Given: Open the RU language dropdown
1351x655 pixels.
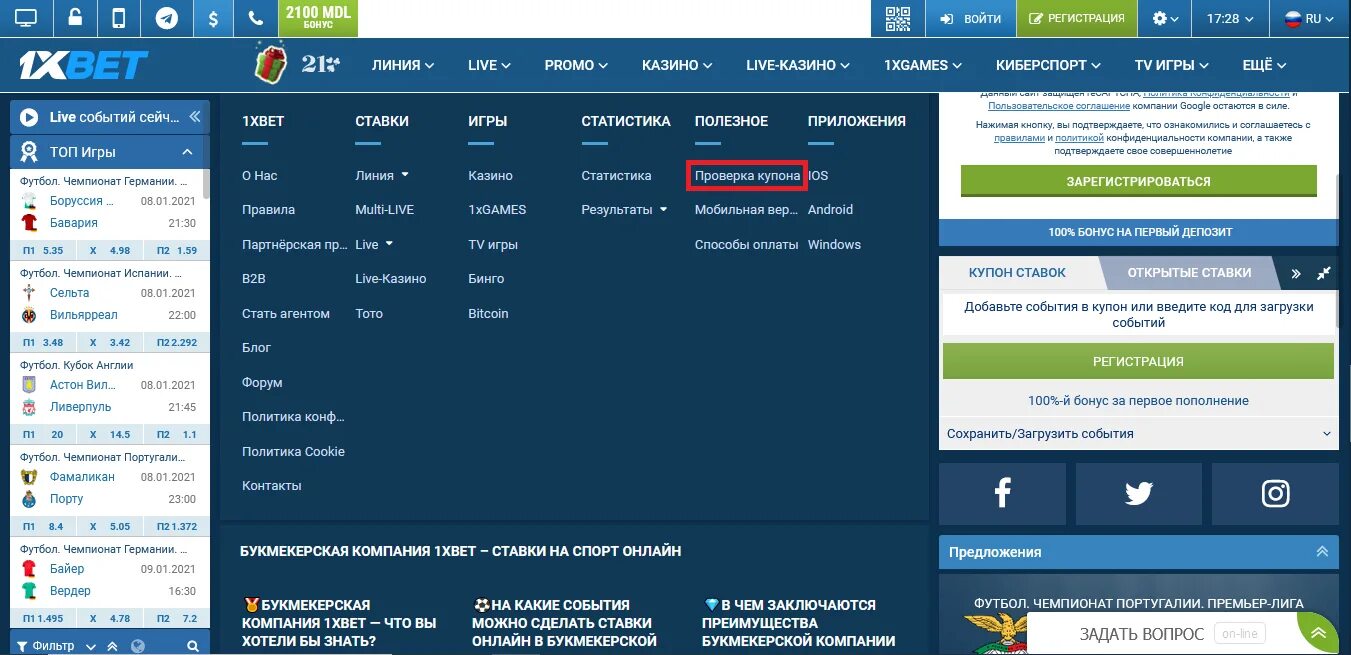Looking at the screenshot, I should point(1309,18).
